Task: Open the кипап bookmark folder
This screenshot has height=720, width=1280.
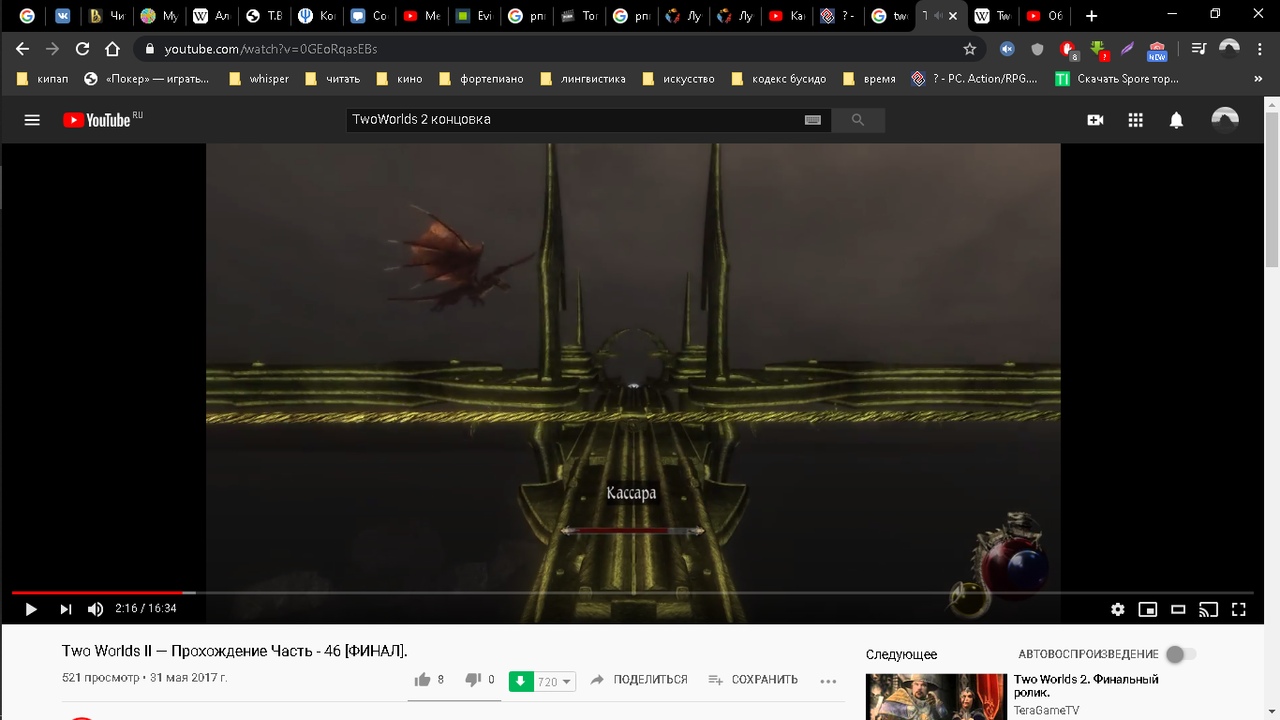Action: (x=43, y=79)
